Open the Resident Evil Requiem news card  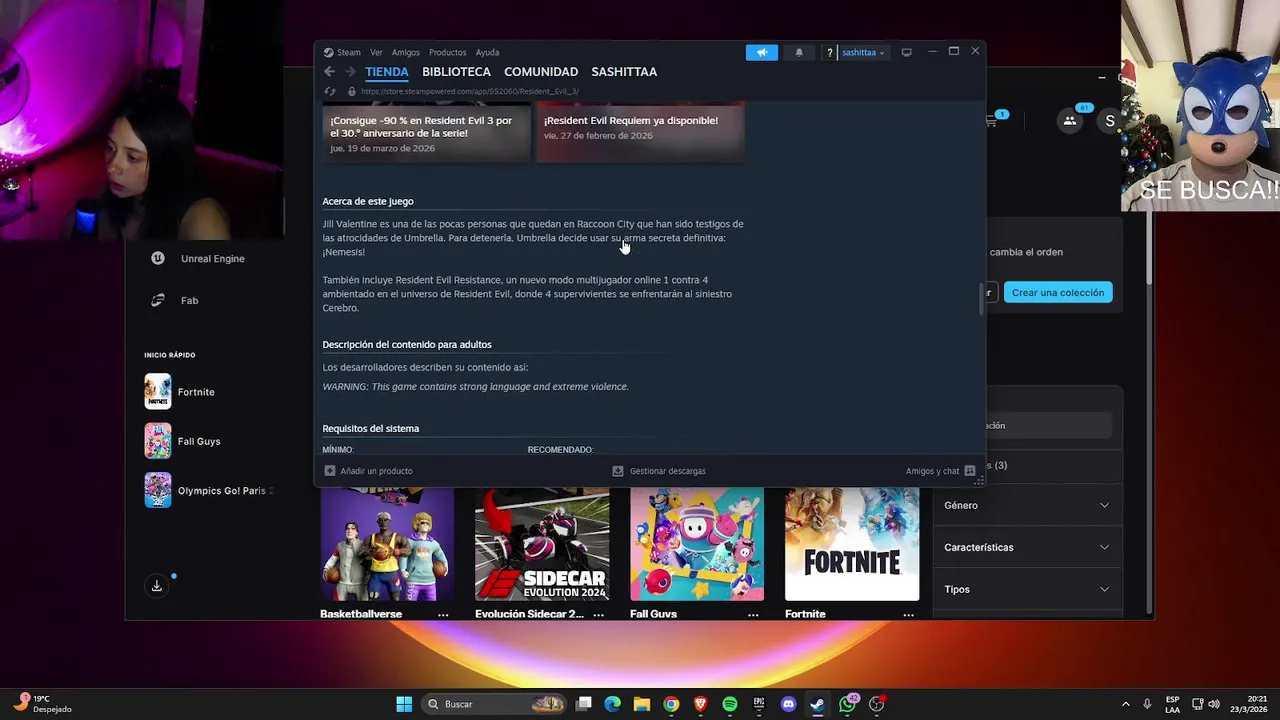(x=640, y=131)
